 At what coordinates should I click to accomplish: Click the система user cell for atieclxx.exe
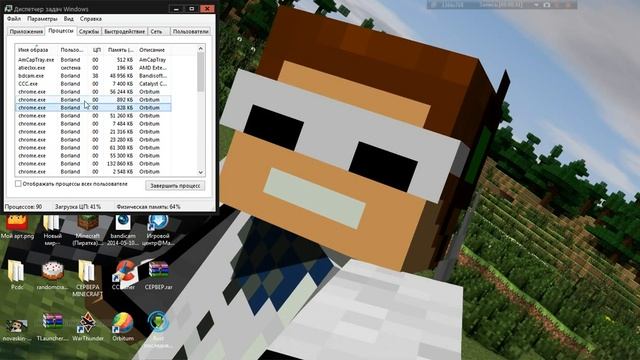[71, 68]
